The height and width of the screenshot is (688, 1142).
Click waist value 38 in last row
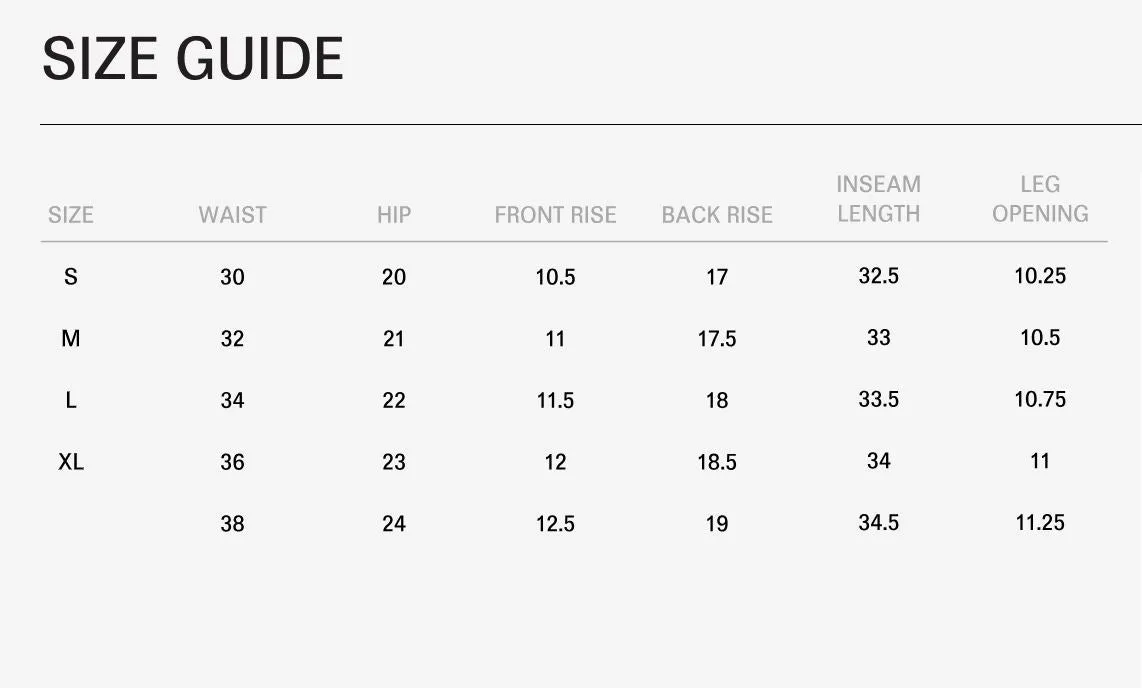[x=232, y=523]
